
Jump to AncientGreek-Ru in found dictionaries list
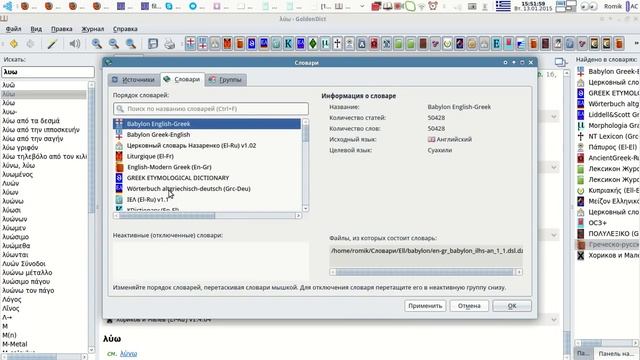[x=607, y=158]
